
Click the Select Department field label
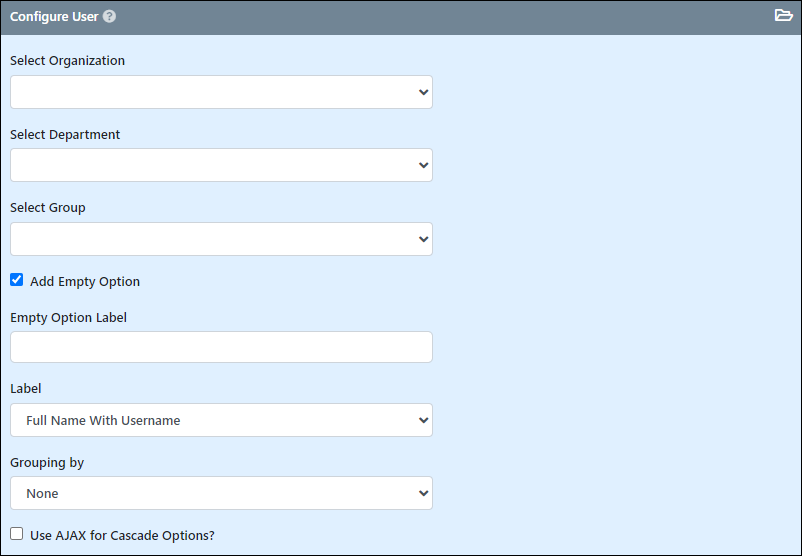click(65, 135)
